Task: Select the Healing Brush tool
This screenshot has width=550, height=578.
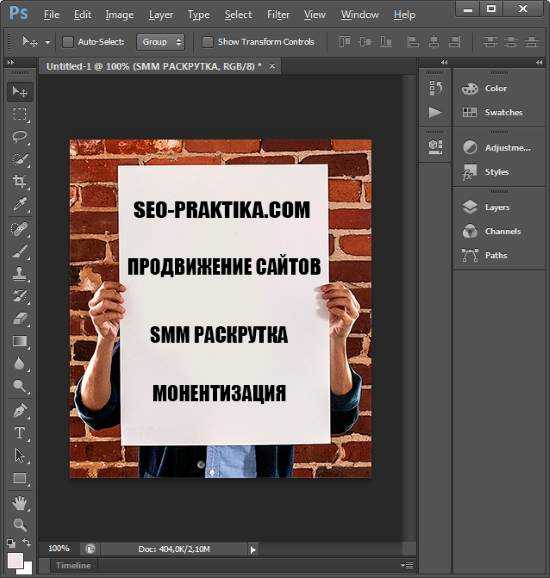Action: (x=20, y=229)
